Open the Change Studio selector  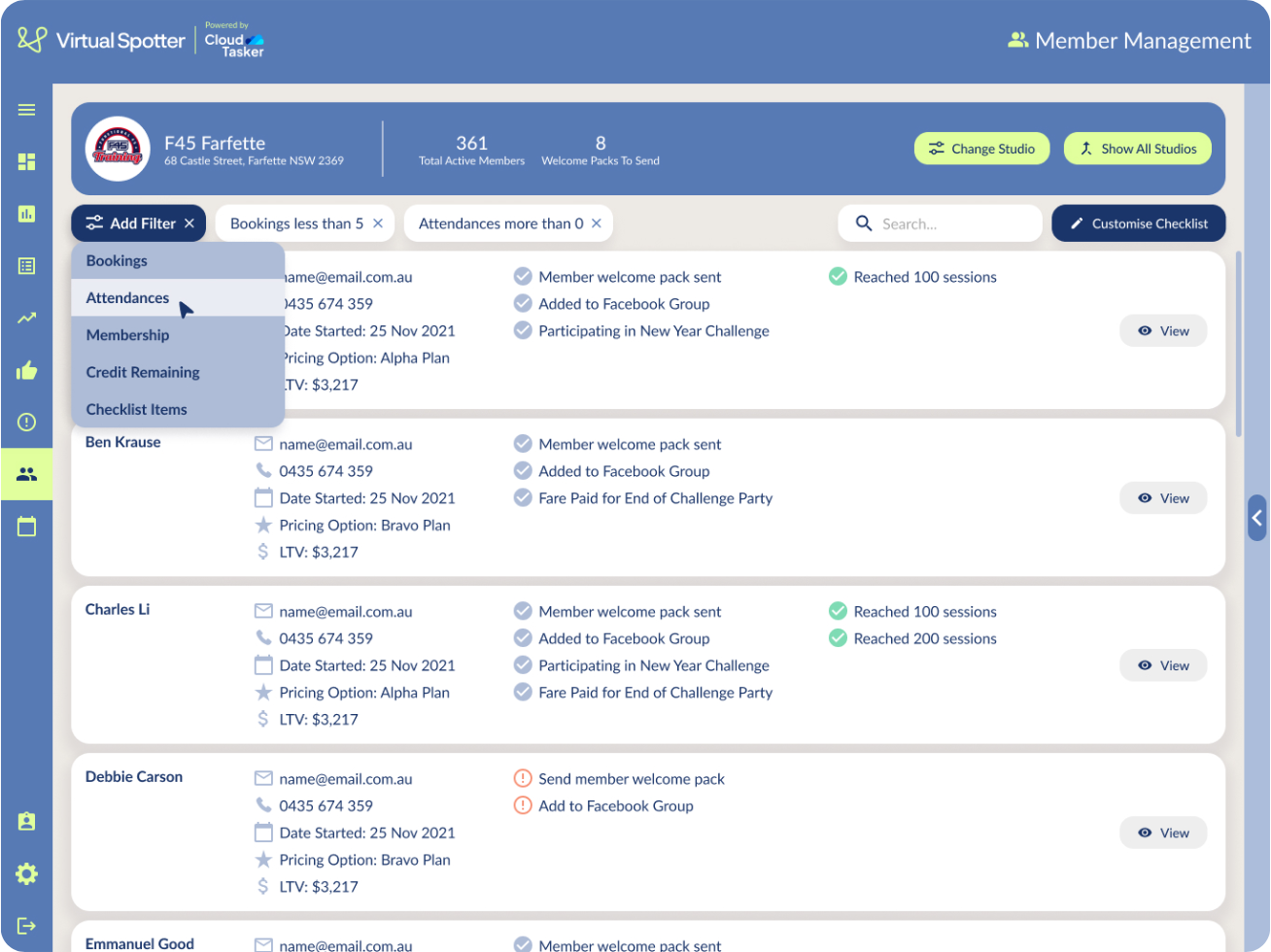pyautogui.click(x=981, y=149)
